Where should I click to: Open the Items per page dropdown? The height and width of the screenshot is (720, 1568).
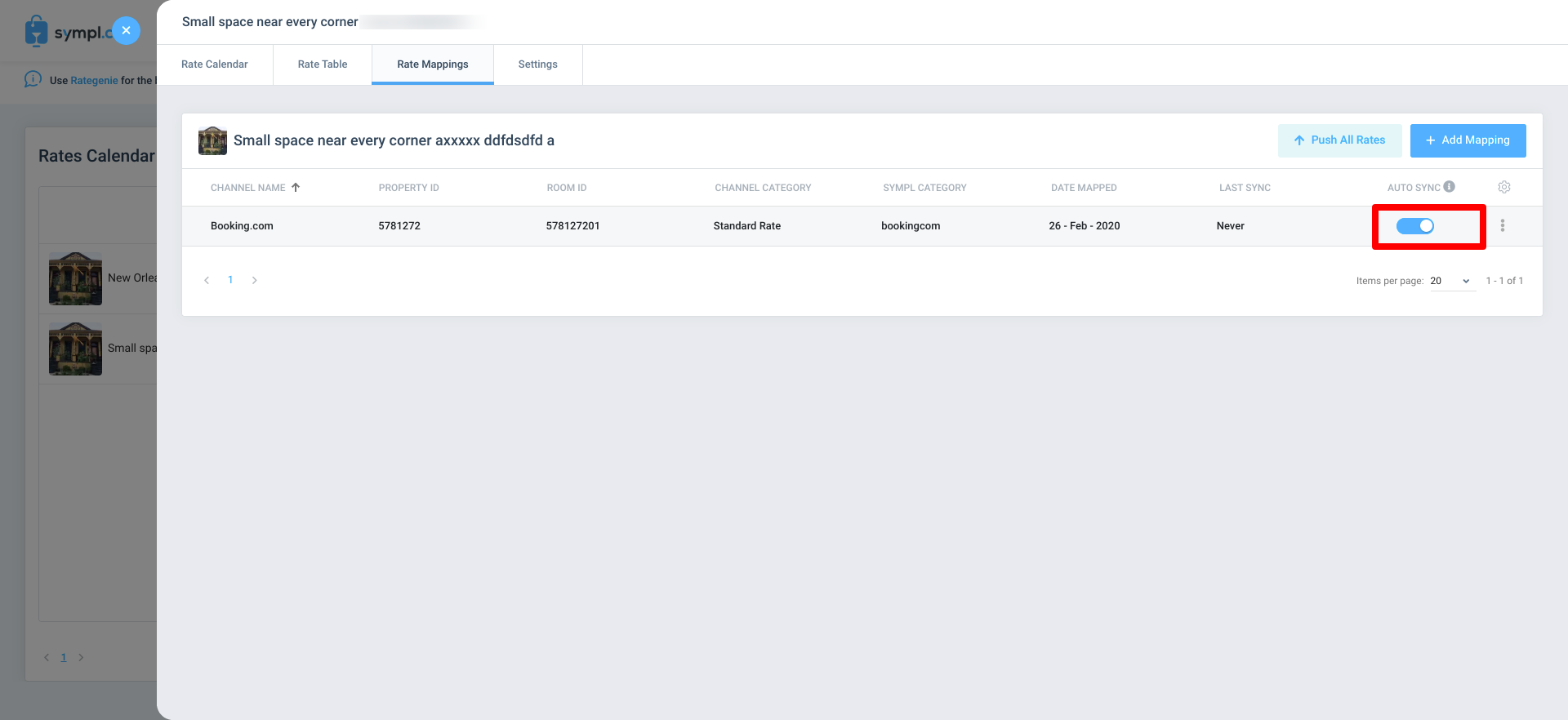coord(1453,281)
